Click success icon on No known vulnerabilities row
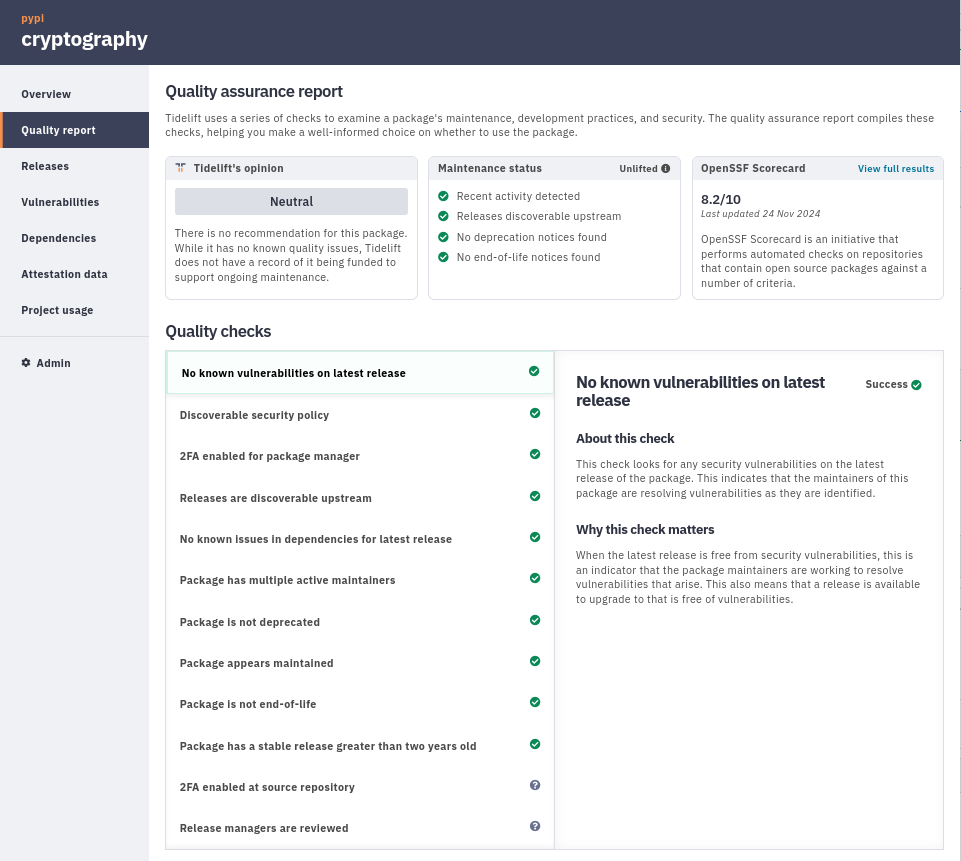 coord(534,371)
